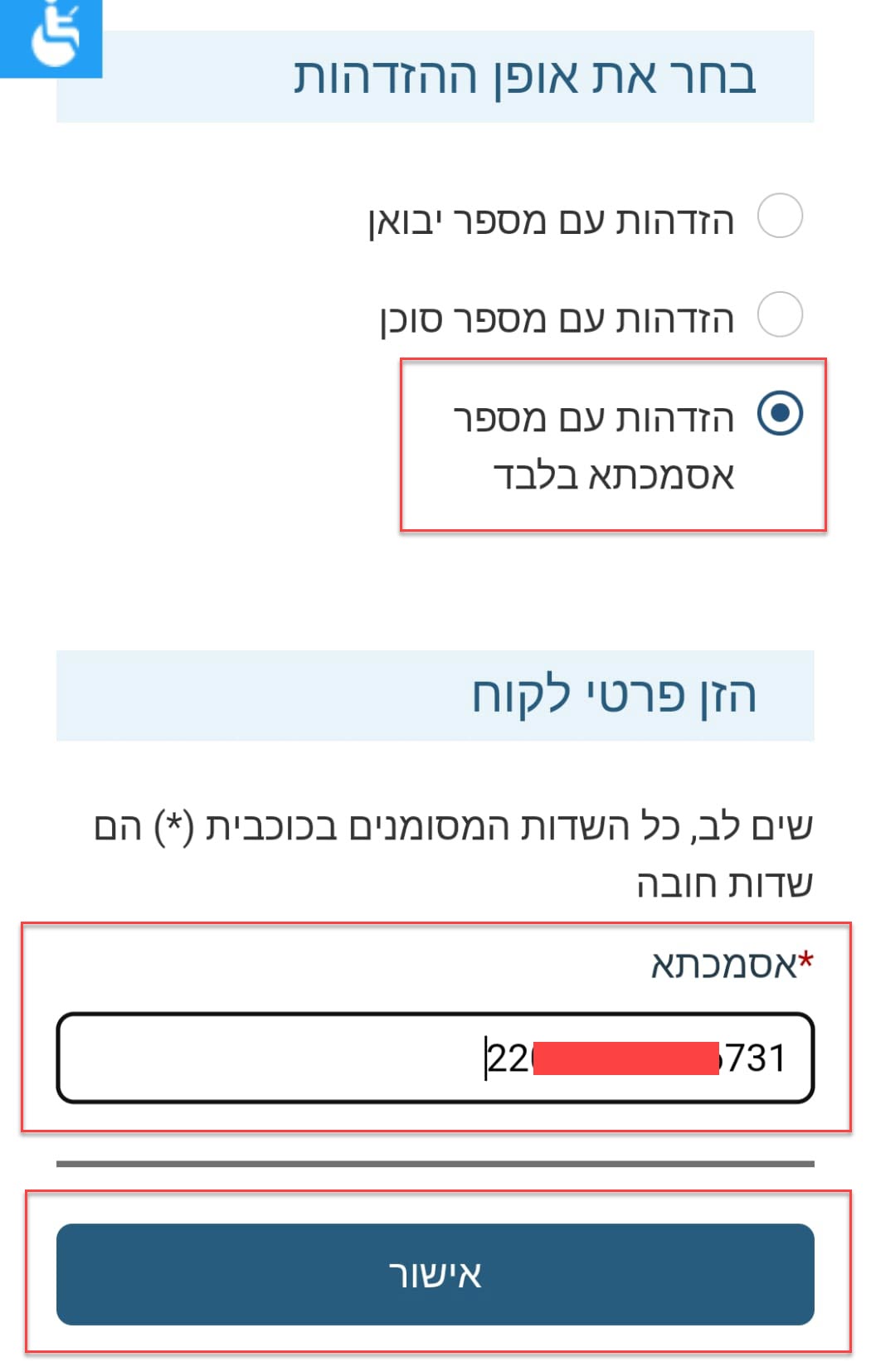Open the accessibility menu wheelchair icon
Image resolution: width=871 pixels, height=1372 pixels.
tap(51, 37)
